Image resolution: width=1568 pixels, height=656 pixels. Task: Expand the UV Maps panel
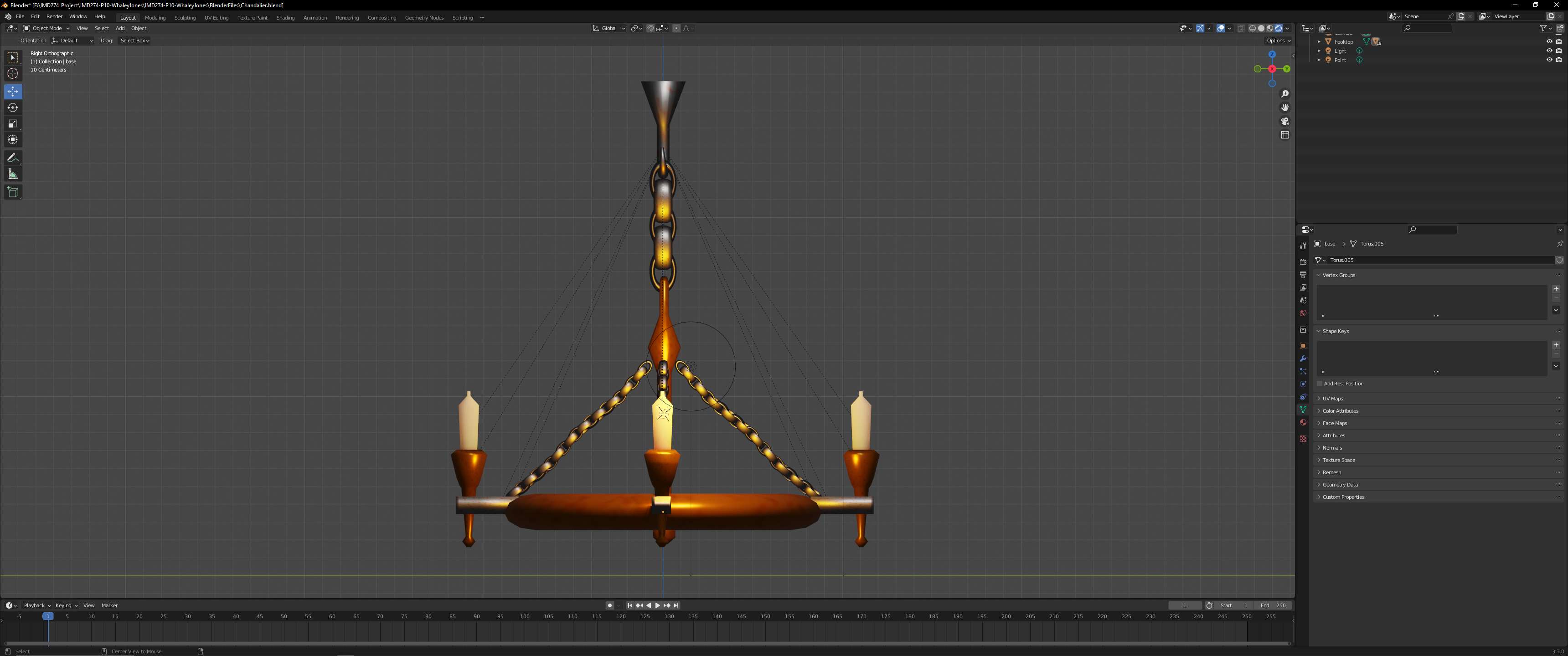[x=1332, y=399]
